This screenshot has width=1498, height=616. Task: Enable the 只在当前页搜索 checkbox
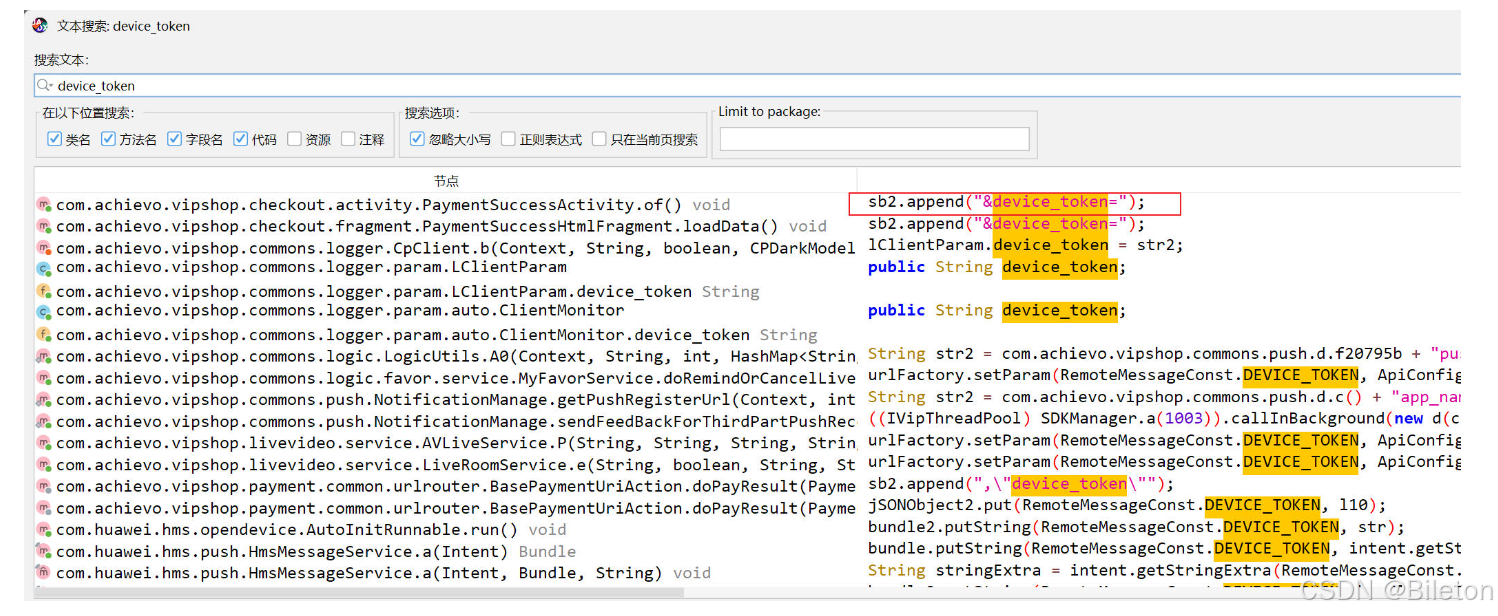click(599, 140)
